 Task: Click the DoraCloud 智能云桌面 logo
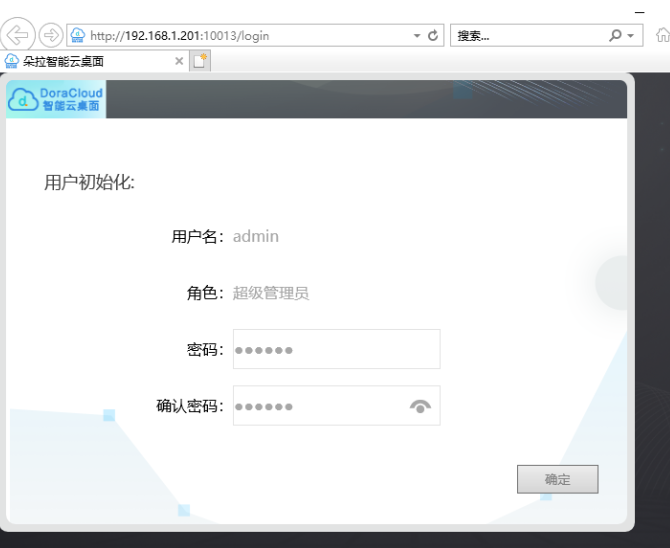click(x=56, y=99)
